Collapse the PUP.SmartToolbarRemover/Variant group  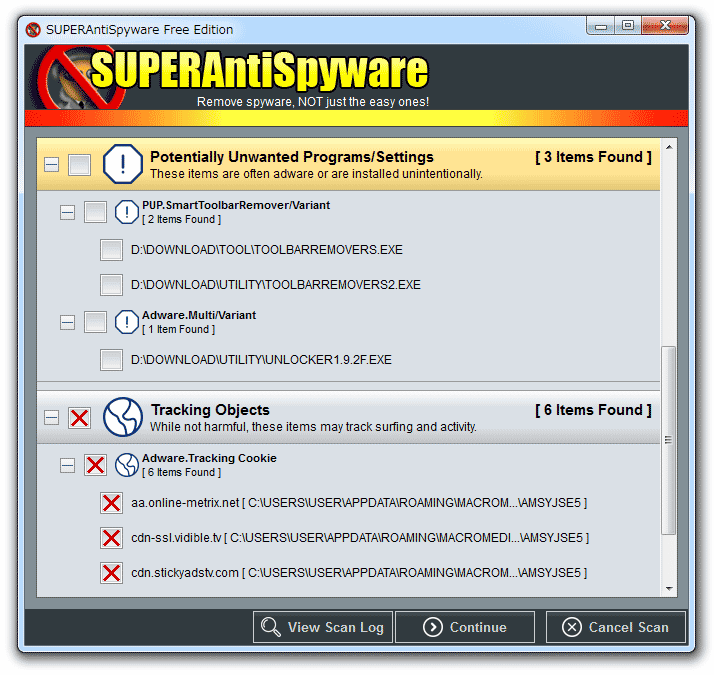67,212
